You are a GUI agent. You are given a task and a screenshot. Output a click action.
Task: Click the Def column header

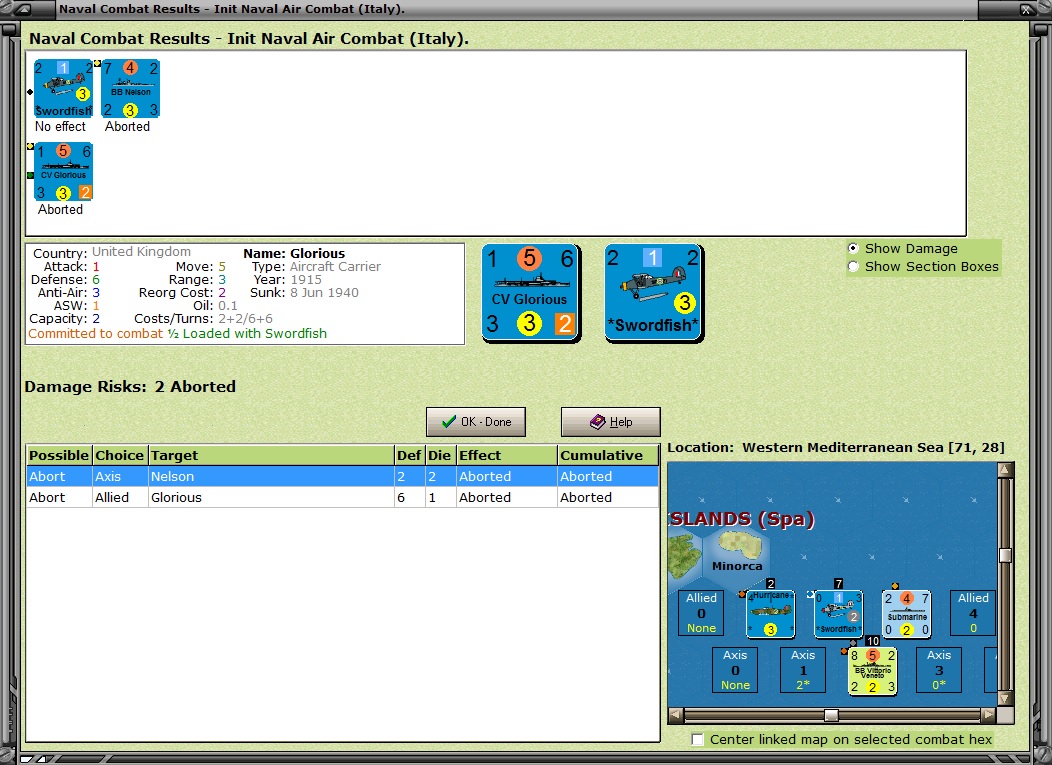coord(409,455)
